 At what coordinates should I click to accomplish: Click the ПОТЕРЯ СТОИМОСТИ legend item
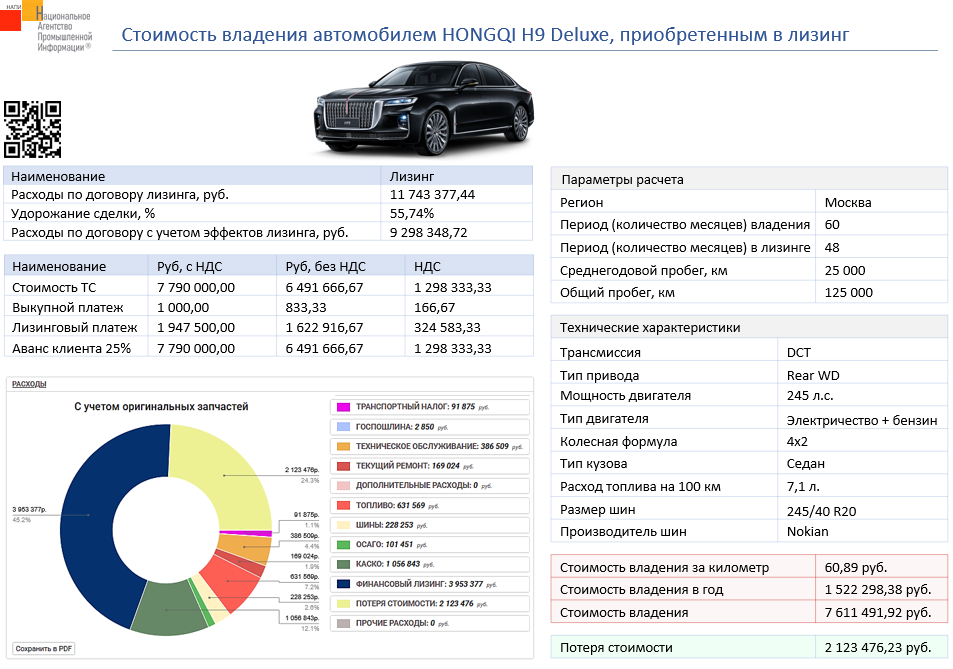pos(428,603)
